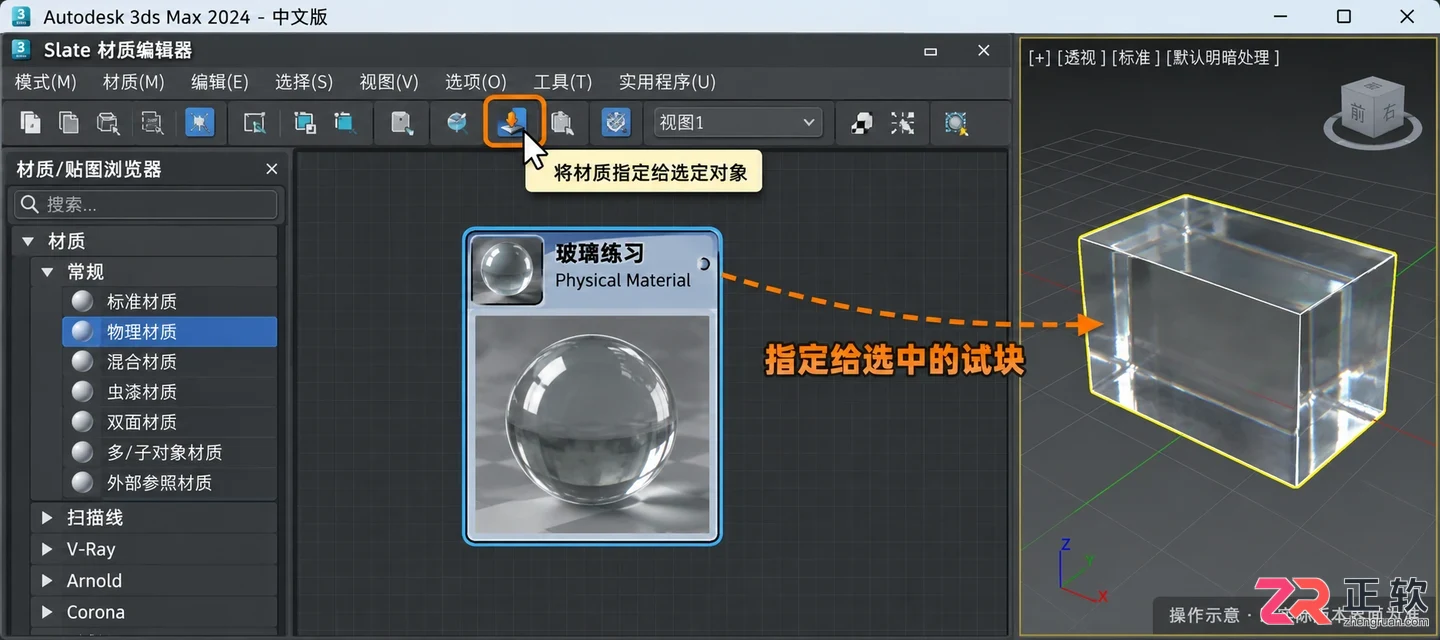This screenshot has height=640, width=1440.
Task: Click the rectangle-with-cursor toolbar icon
Action: [x=255, y=123]
